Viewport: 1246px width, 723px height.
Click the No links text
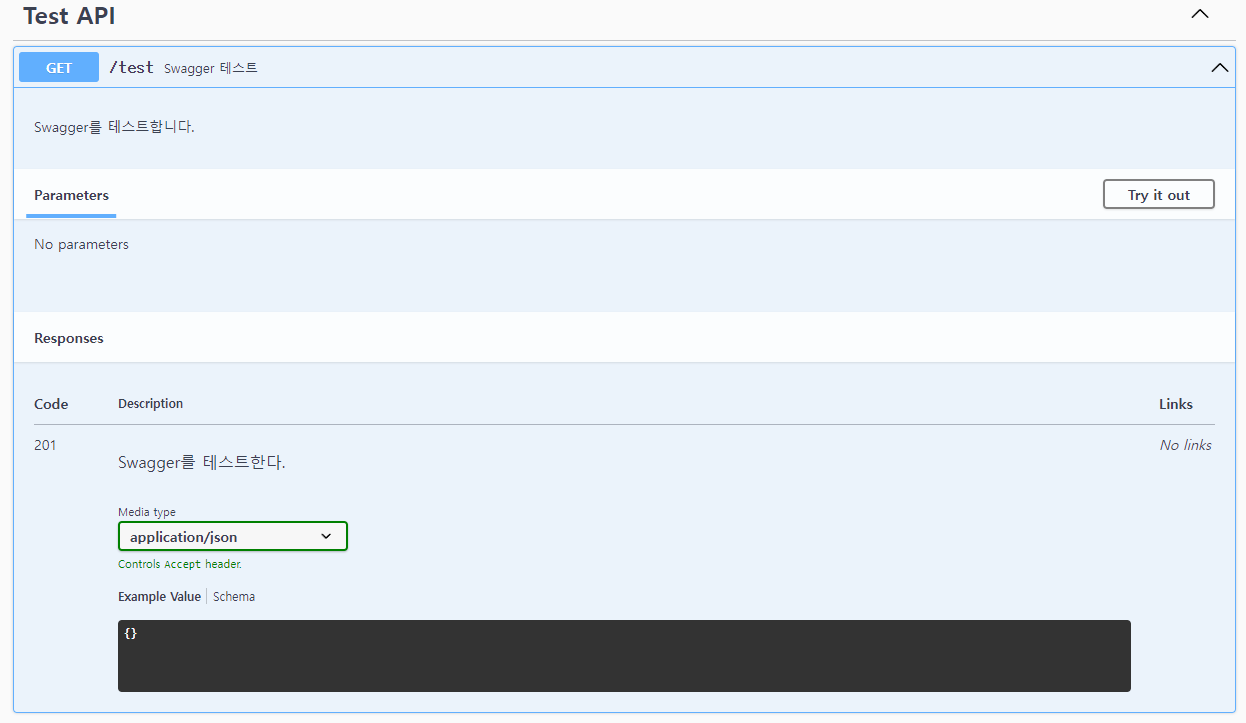coord(1185,445)
